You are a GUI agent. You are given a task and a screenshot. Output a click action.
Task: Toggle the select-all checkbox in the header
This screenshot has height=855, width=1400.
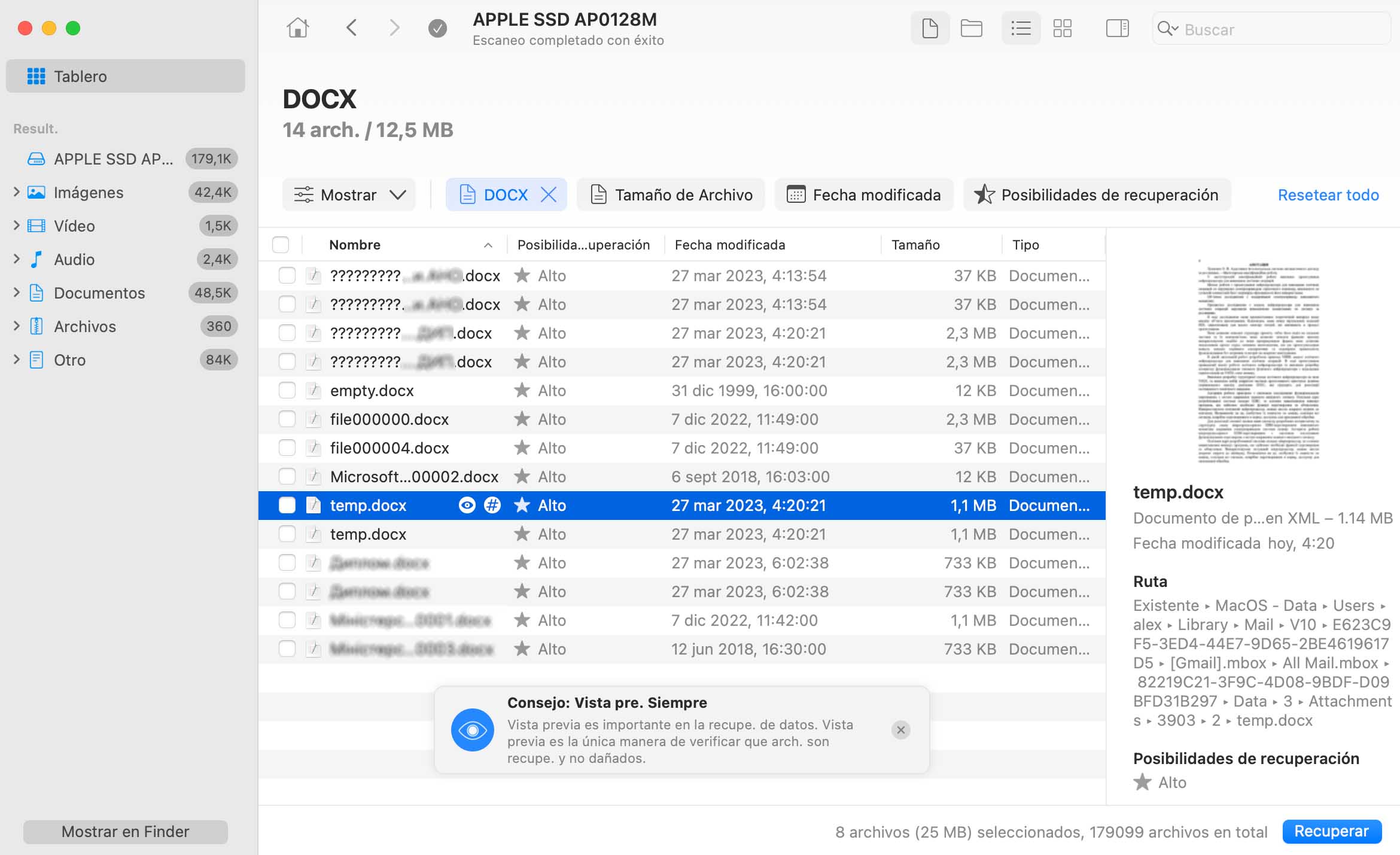tap(281, 245)
